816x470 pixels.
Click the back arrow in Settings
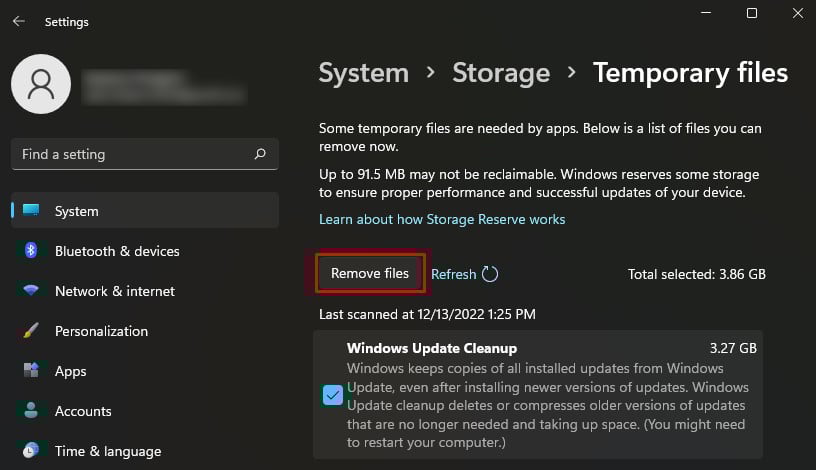(x=18, y=21)
